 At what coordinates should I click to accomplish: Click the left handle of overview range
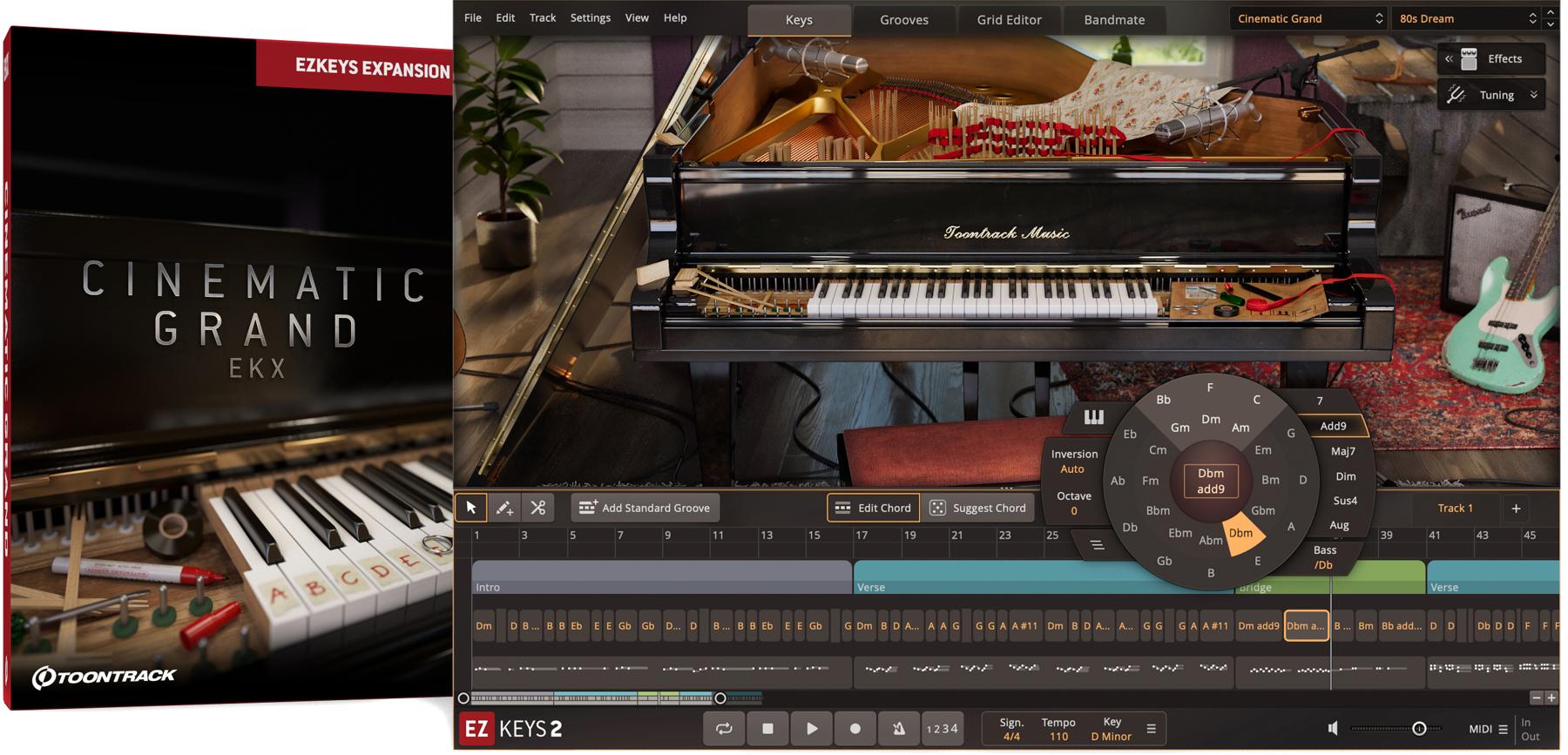tap(463, 698)
